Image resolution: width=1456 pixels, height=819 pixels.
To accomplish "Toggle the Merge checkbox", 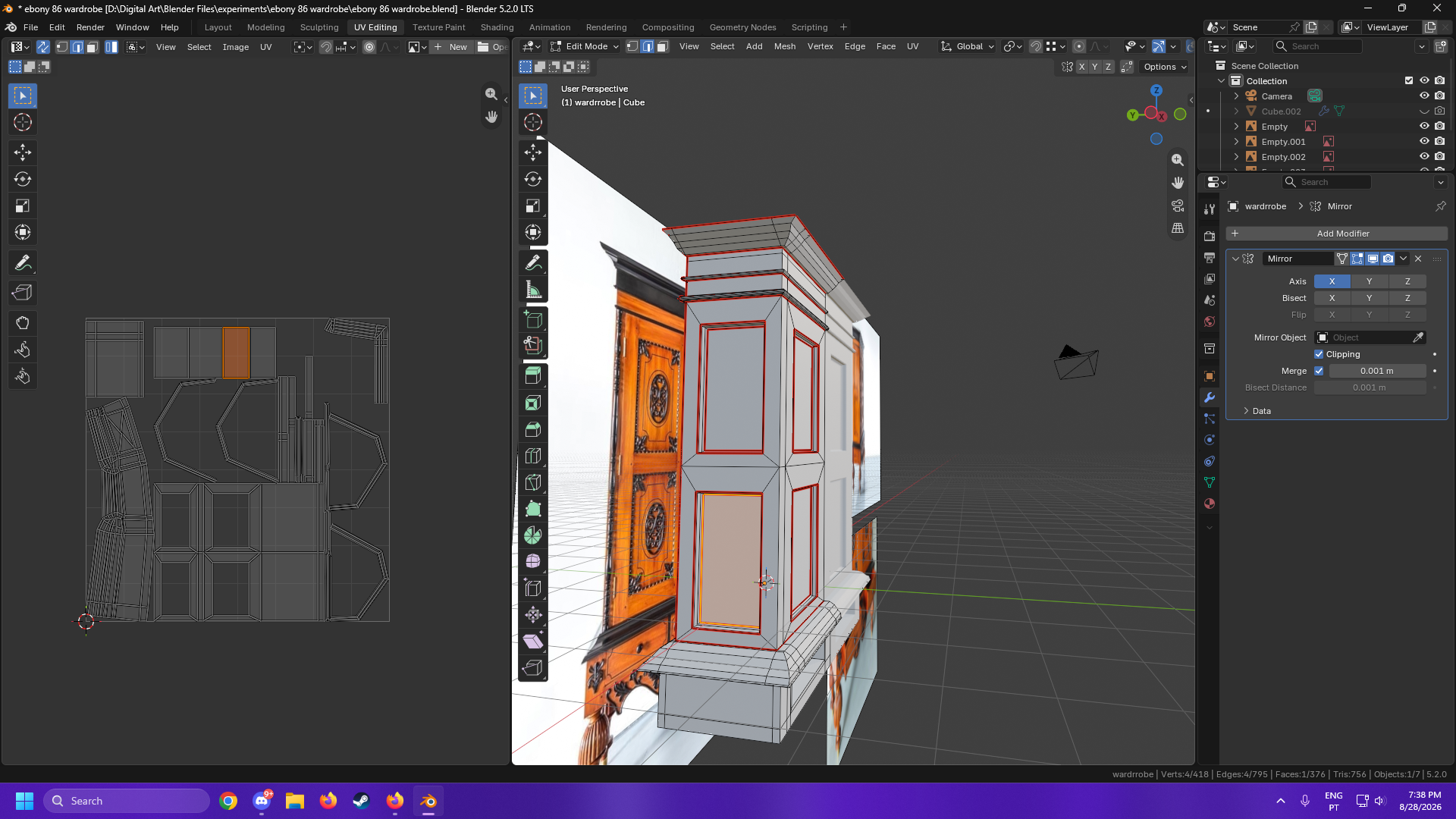I will [x=1319, y=371].
